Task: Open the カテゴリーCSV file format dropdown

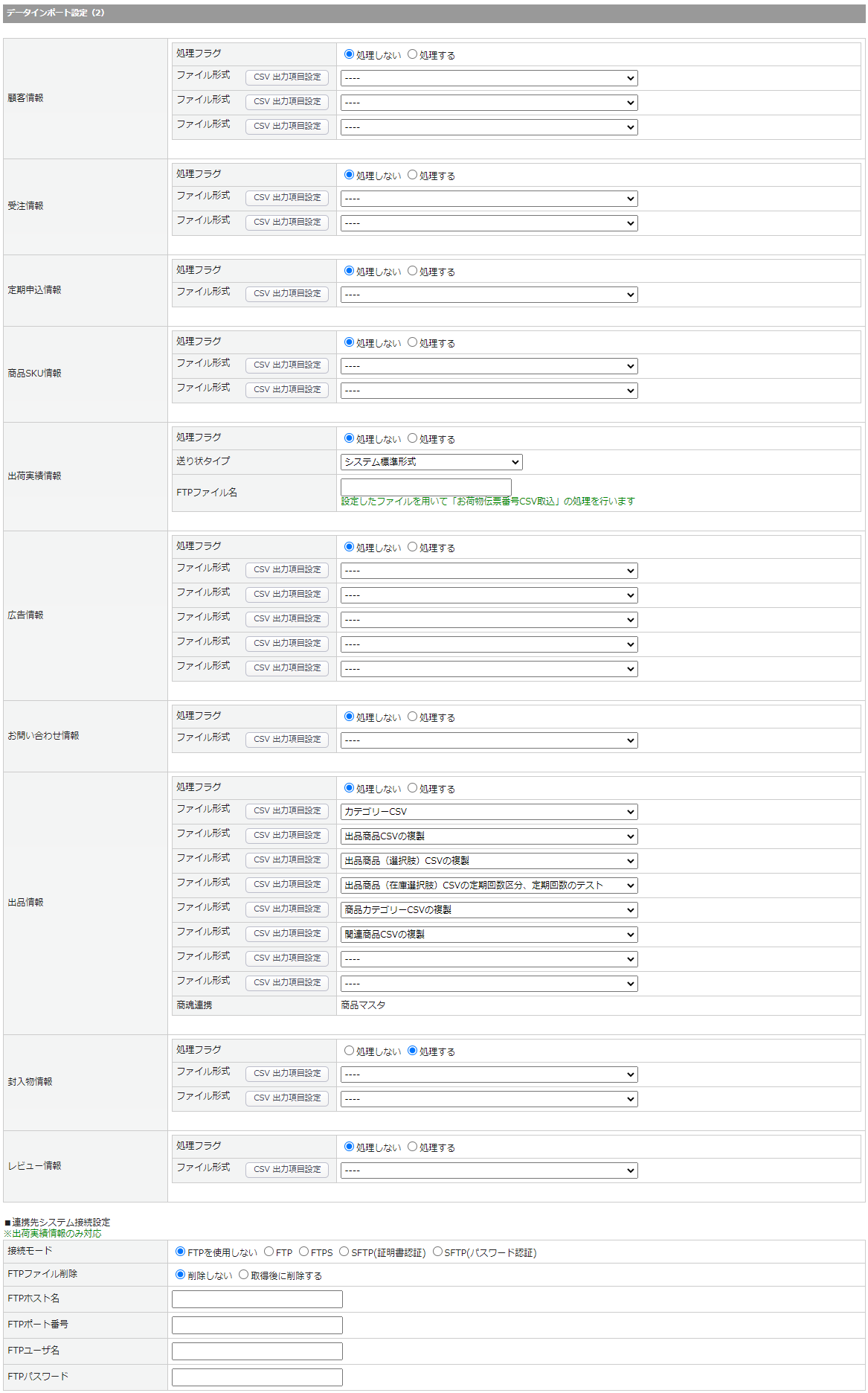Action: [x=489, y=812]
